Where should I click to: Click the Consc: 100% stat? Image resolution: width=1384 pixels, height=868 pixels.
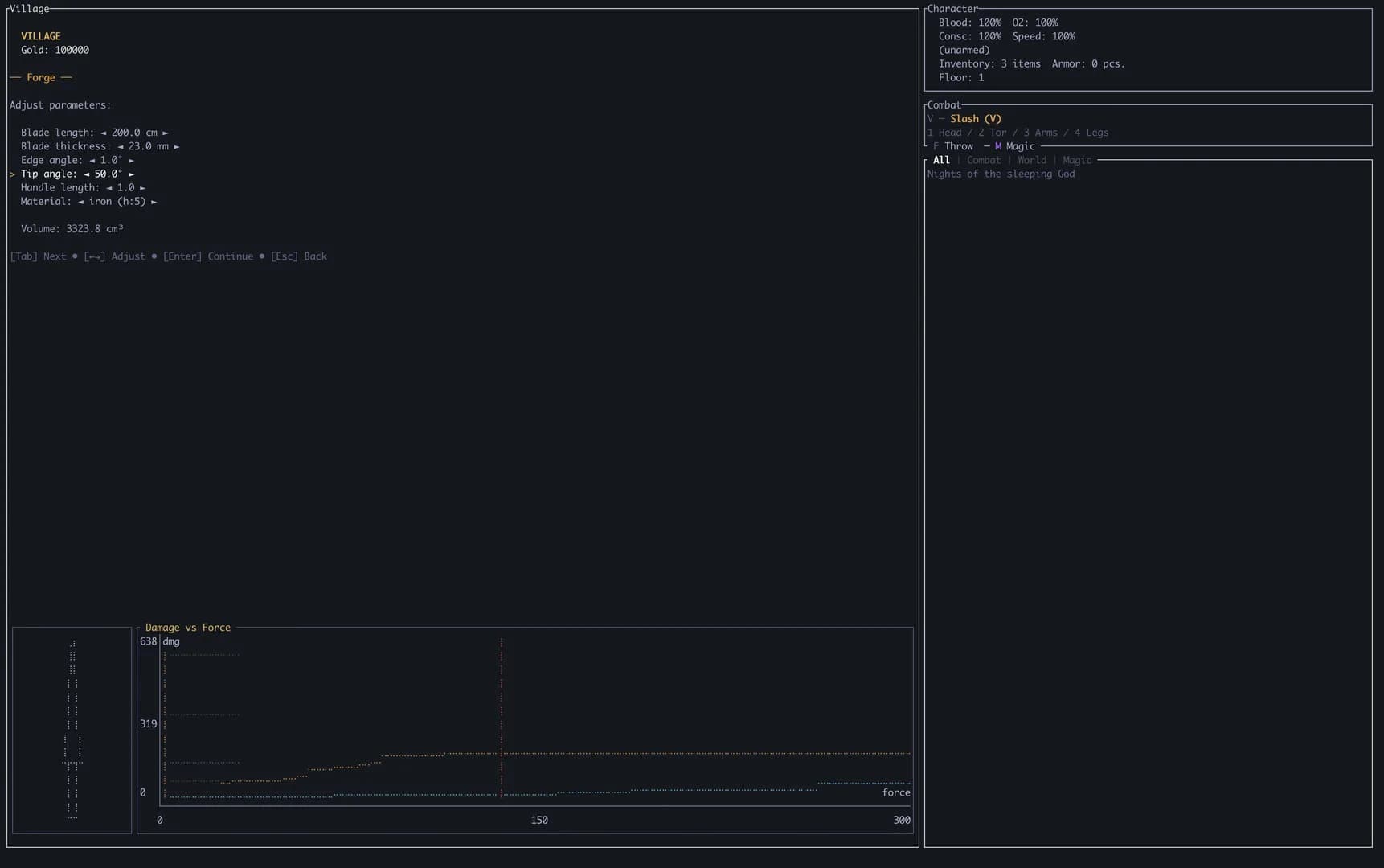(970, 36)
